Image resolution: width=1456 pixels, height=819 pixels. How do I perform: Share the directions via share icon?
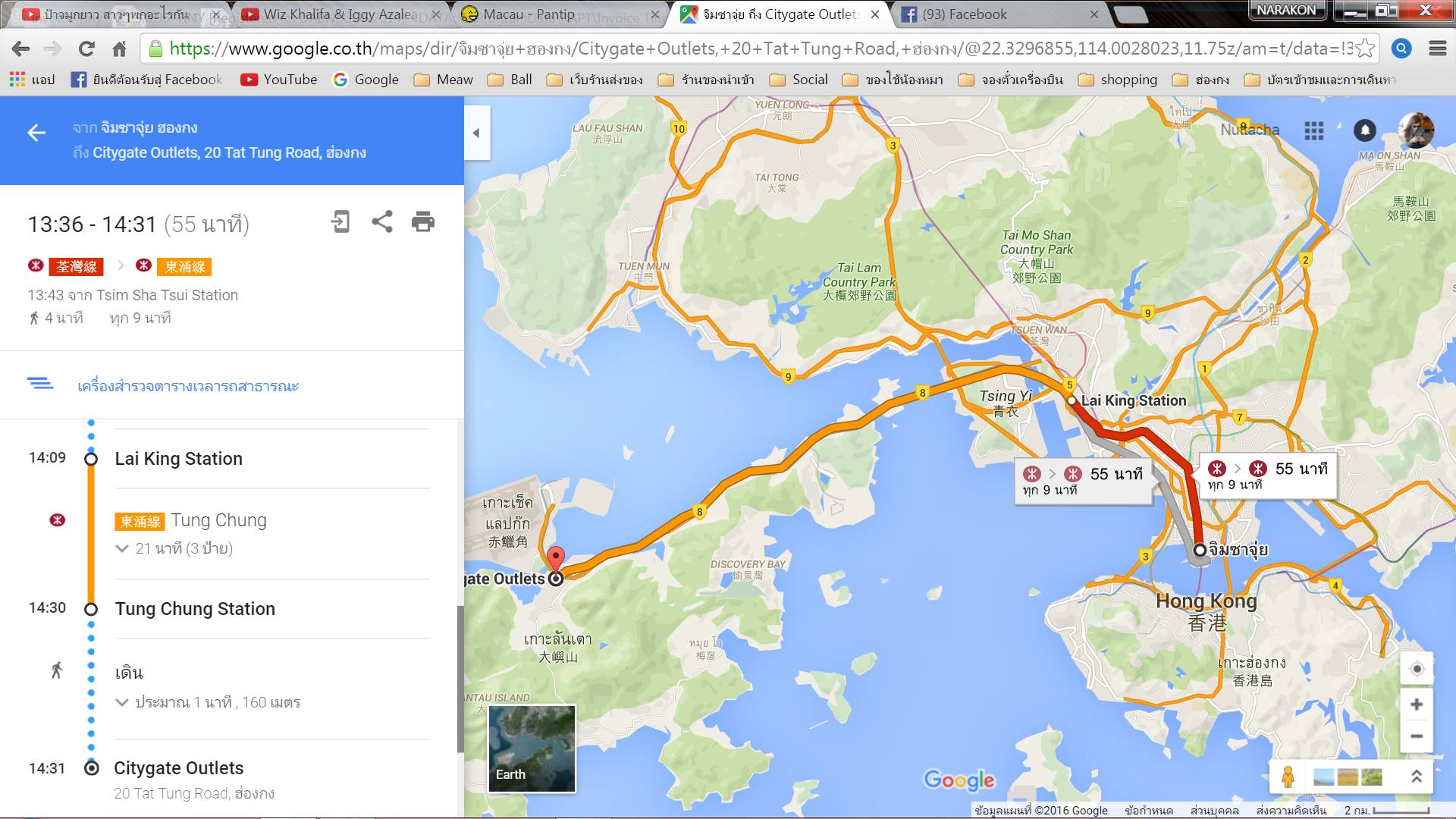pyautogui.click(x=382, y=221)
